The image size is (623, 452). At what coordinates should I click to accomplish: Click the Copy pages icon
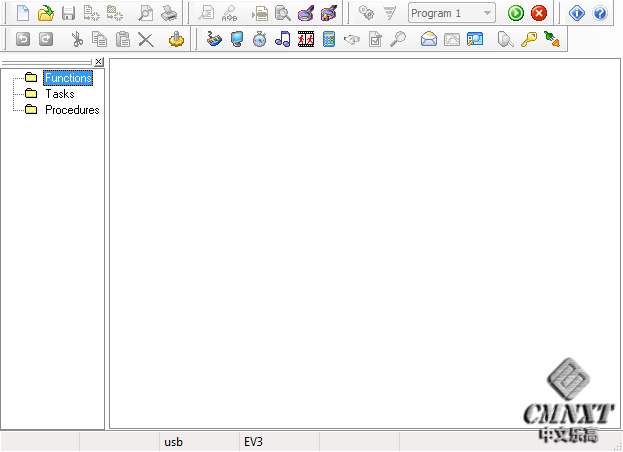coord(99,39)
